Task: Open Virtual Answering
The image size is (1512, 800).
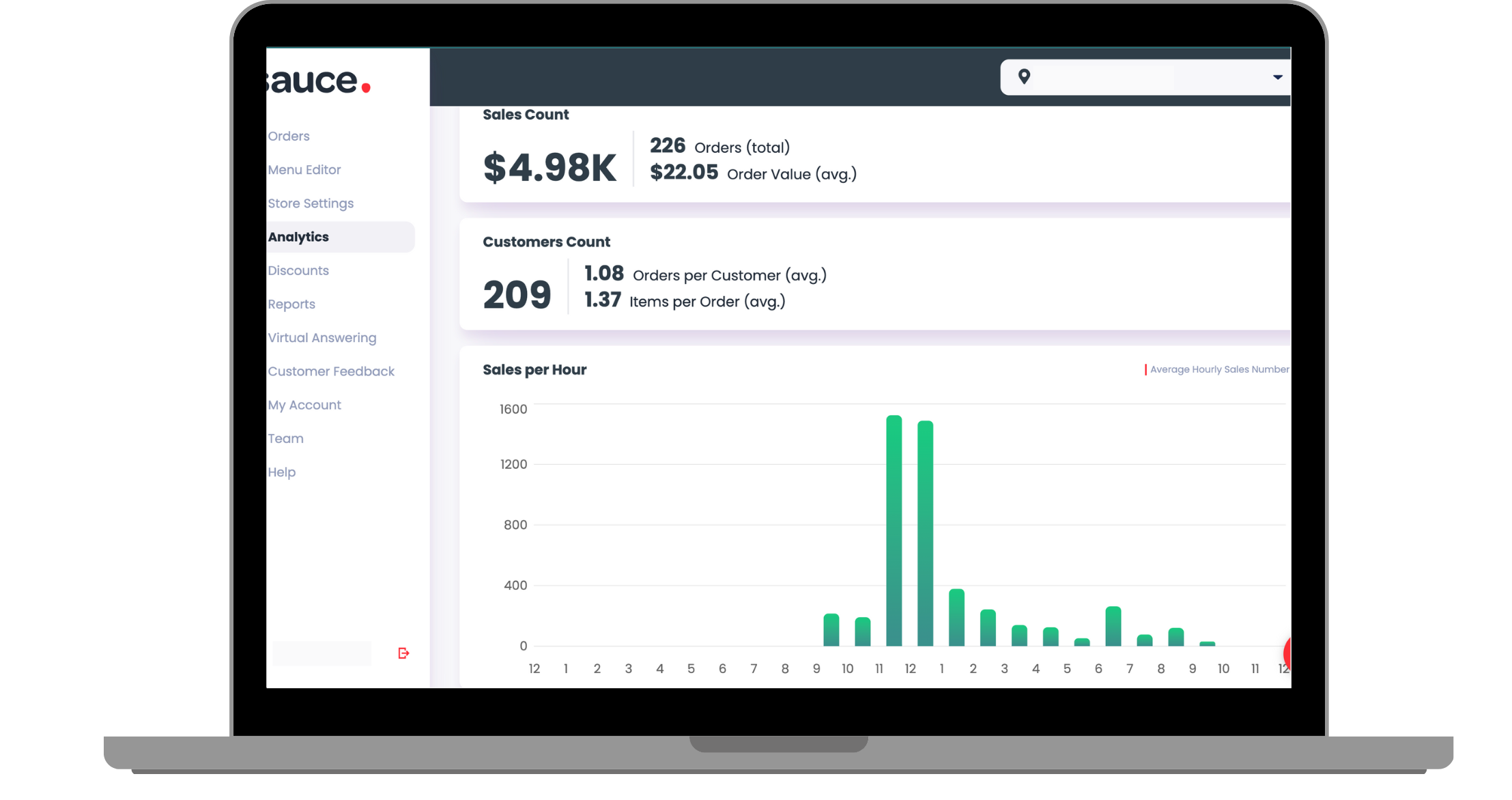Action: 322,337
